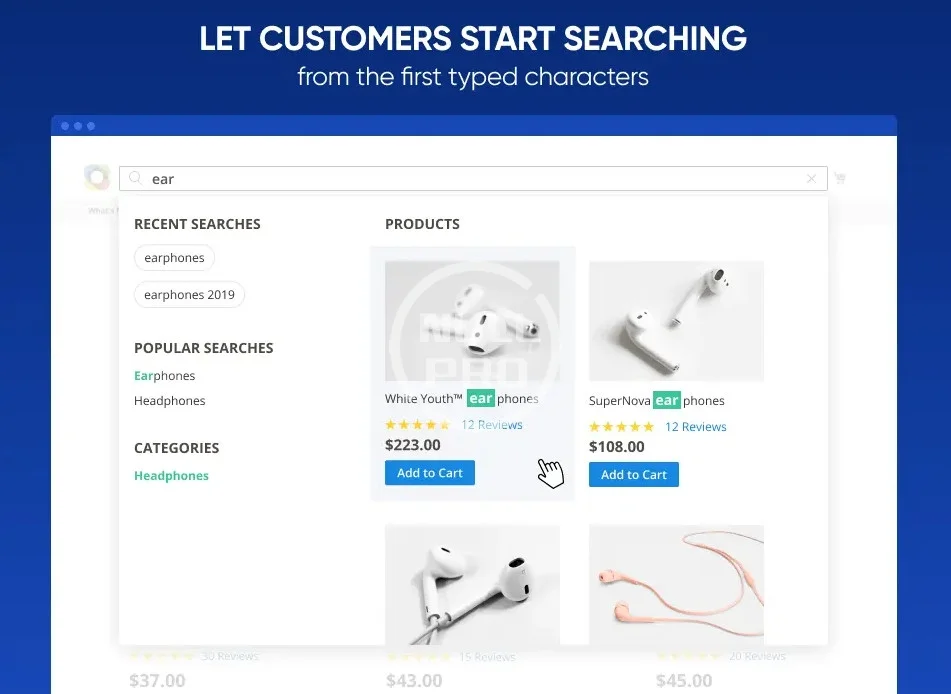
Task: Choose popular search 'Earphones'
Action: pyautogui.click(x=165, y=376)
